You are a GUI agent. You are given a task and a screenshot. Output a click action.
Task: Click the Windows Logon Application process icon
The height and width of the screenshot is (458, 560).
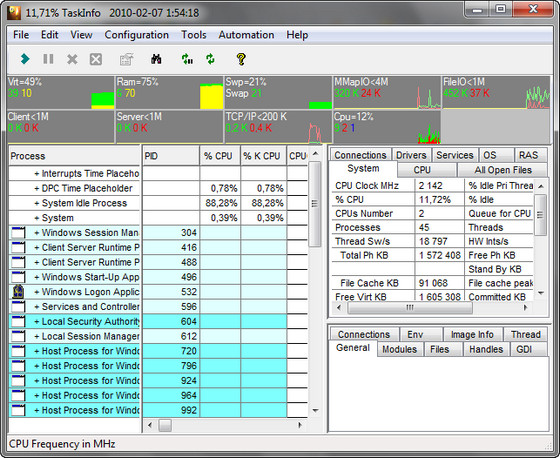18,292
